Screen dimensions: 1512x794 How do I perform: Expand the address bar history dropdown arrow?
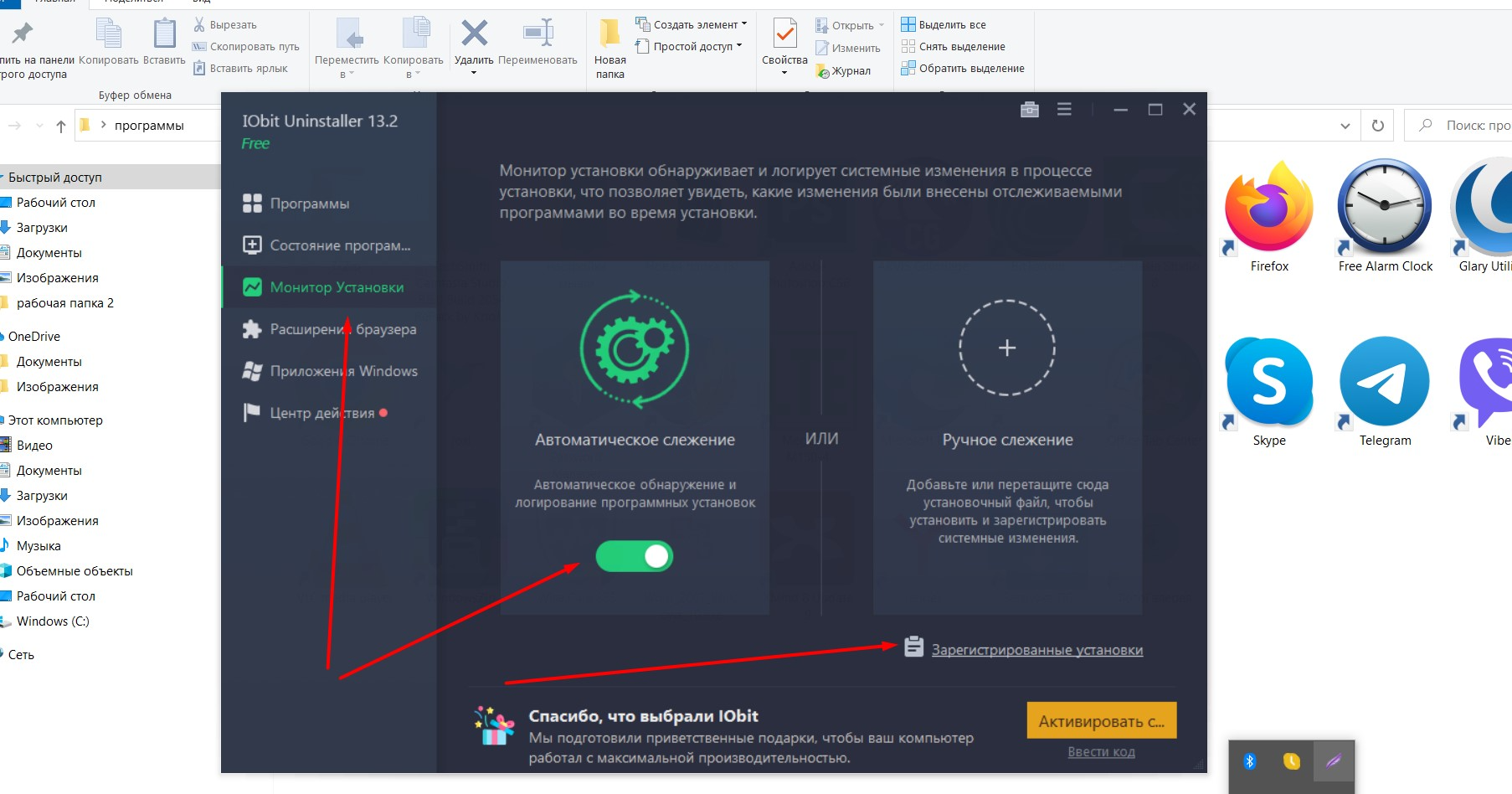click(1345, 126)
